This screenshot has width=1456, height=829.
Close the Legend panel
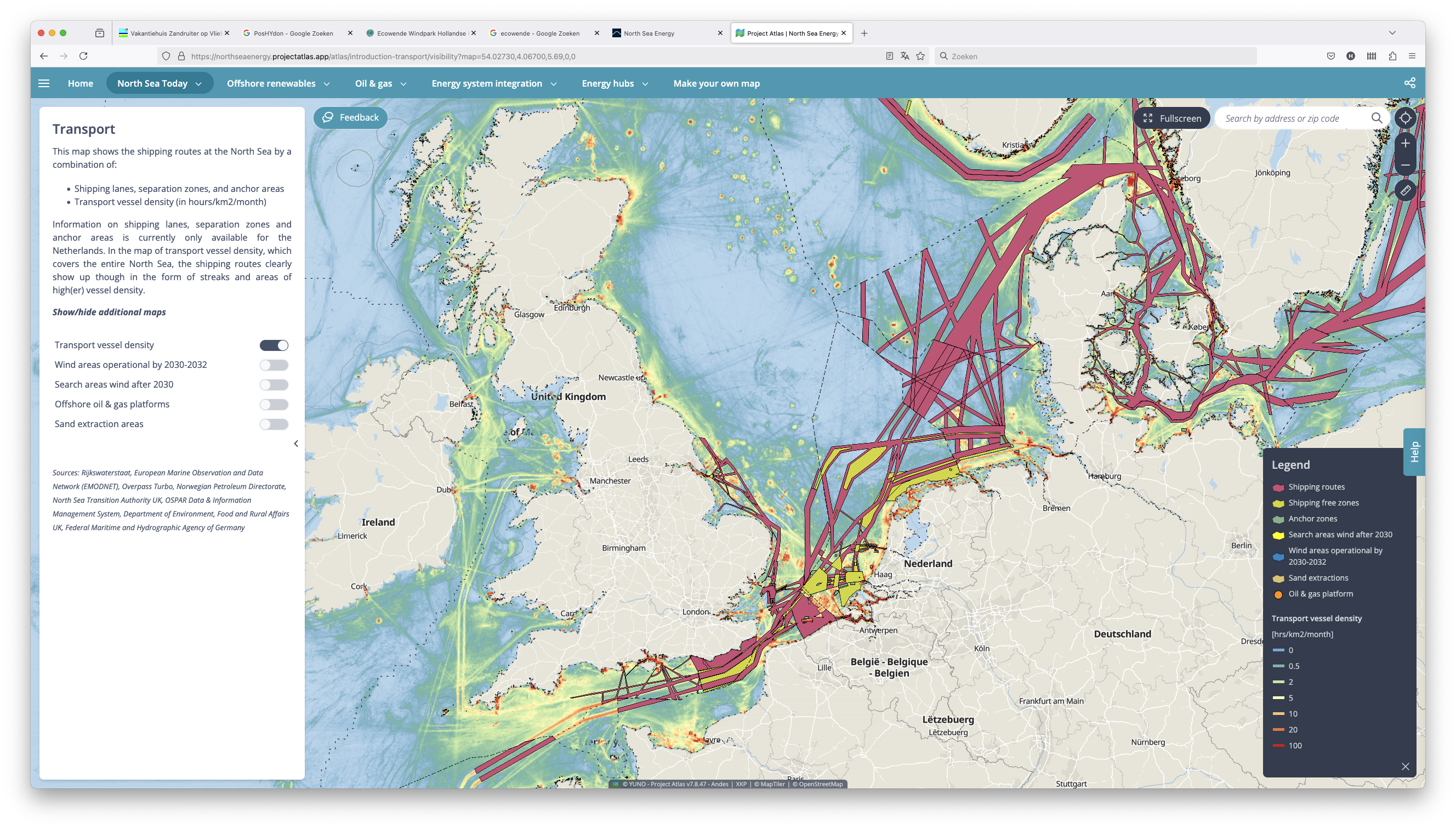1405,766
